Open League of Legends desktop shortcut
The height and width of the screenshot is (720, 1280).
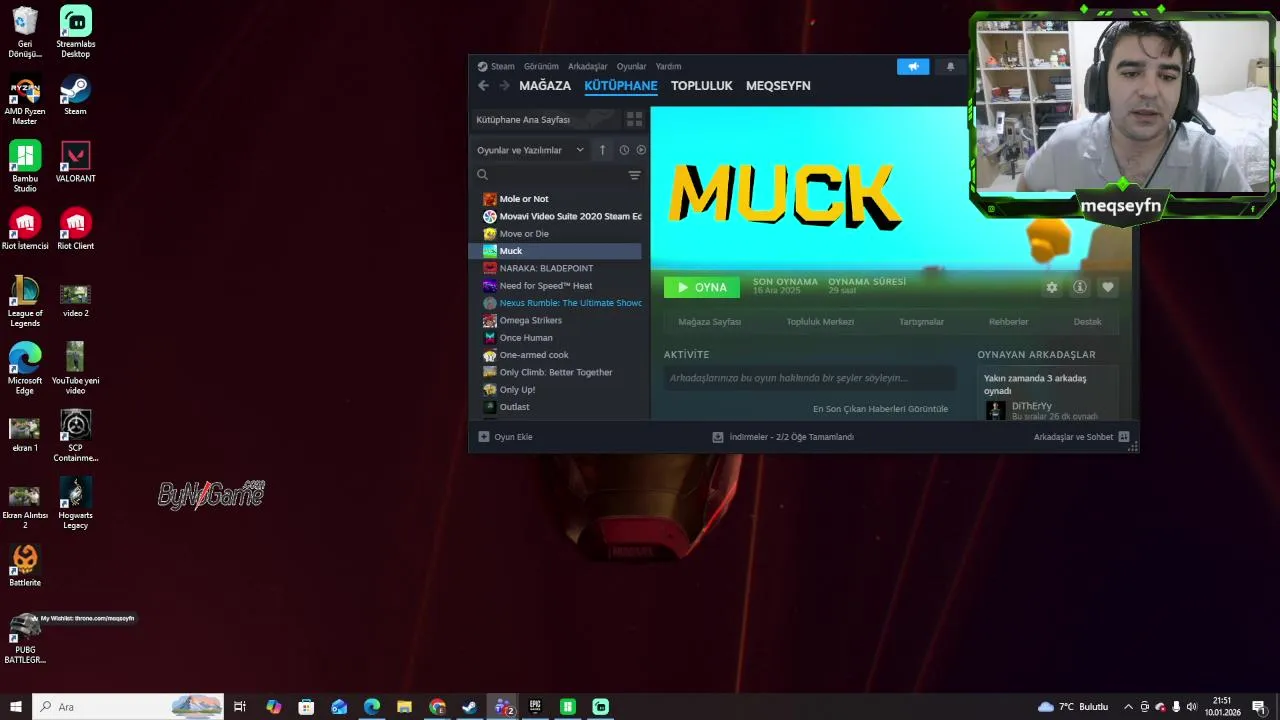click(25, 302)
